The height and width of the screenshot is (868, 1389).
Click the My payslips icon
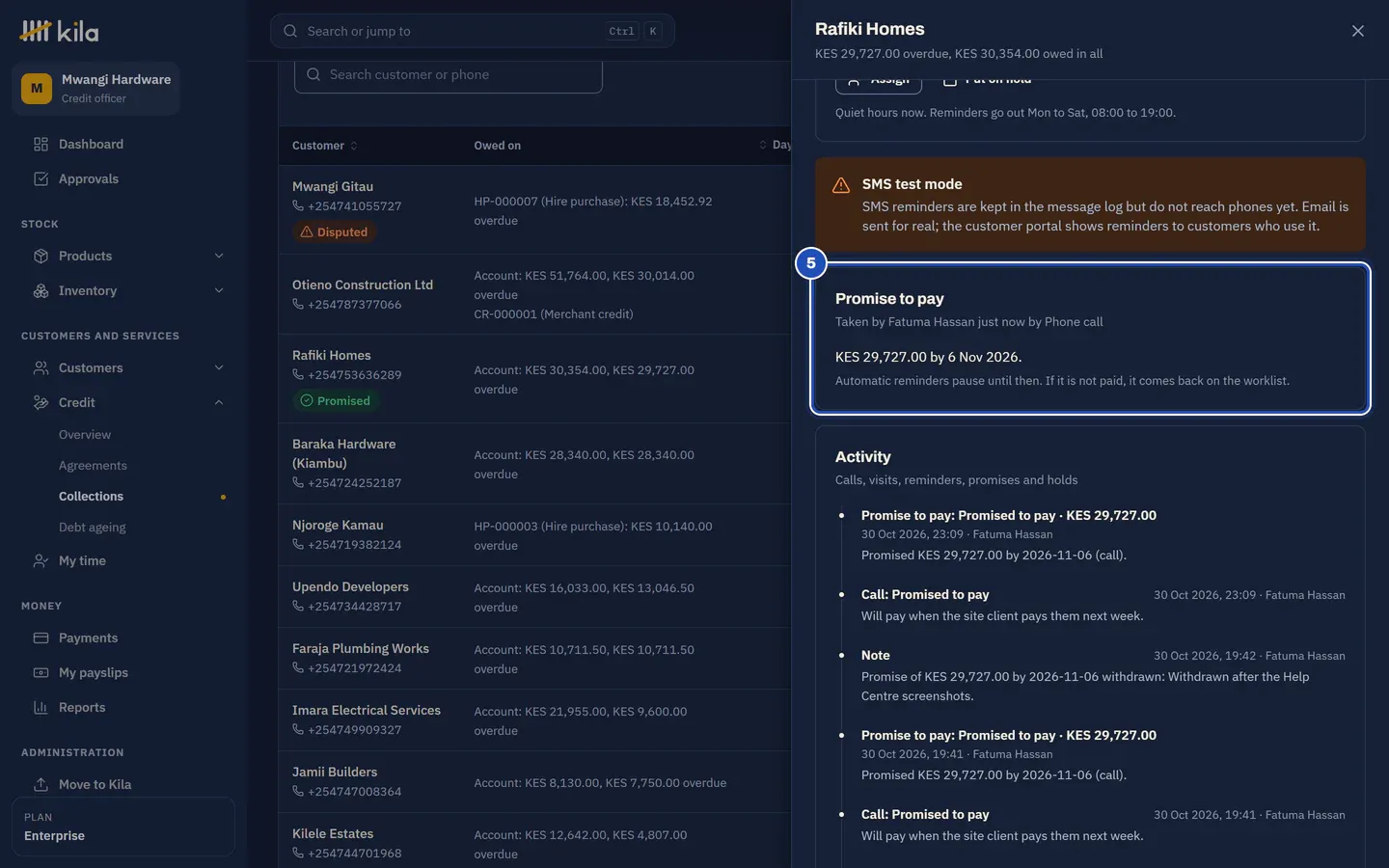coord(41,672)
